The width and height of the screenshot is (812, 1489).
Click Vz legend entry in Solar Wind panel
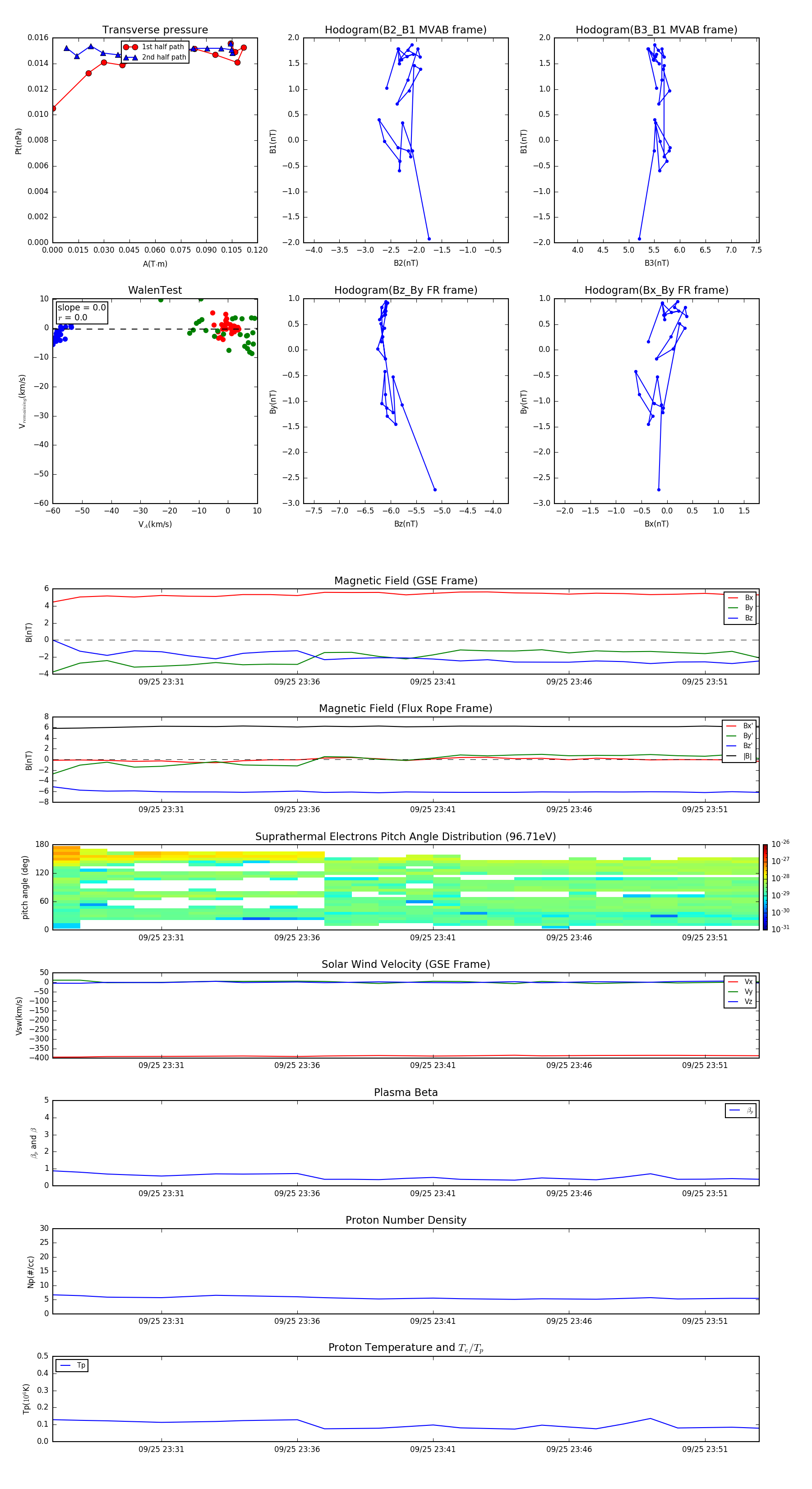(x=740, y=1002)
